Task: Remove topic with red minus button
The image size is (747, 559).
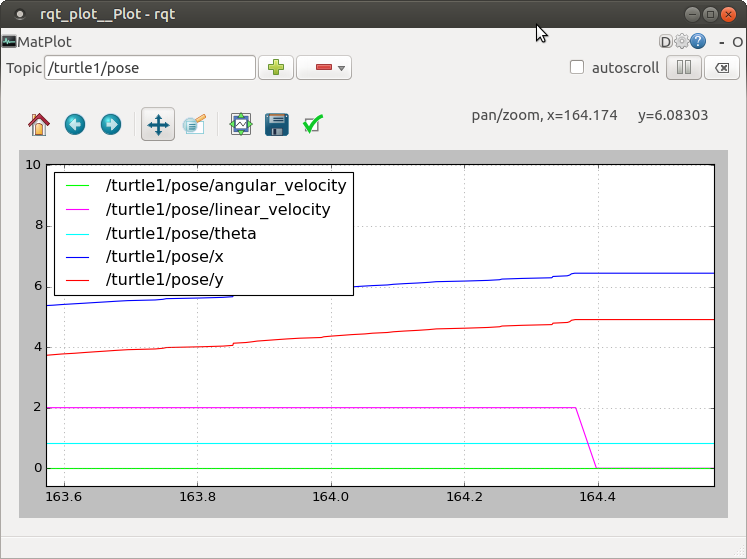Action: [x=323, y=68]
